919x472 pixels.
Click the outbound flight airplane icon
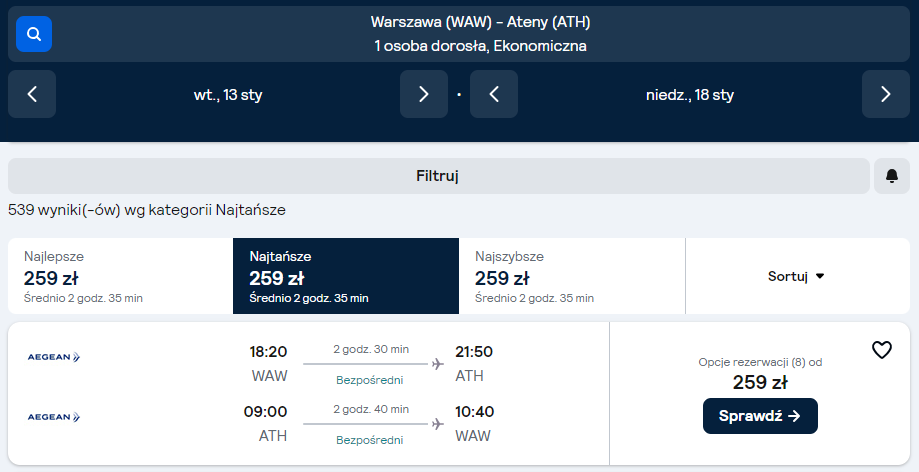pyautogui.click(x=438, y=364)
